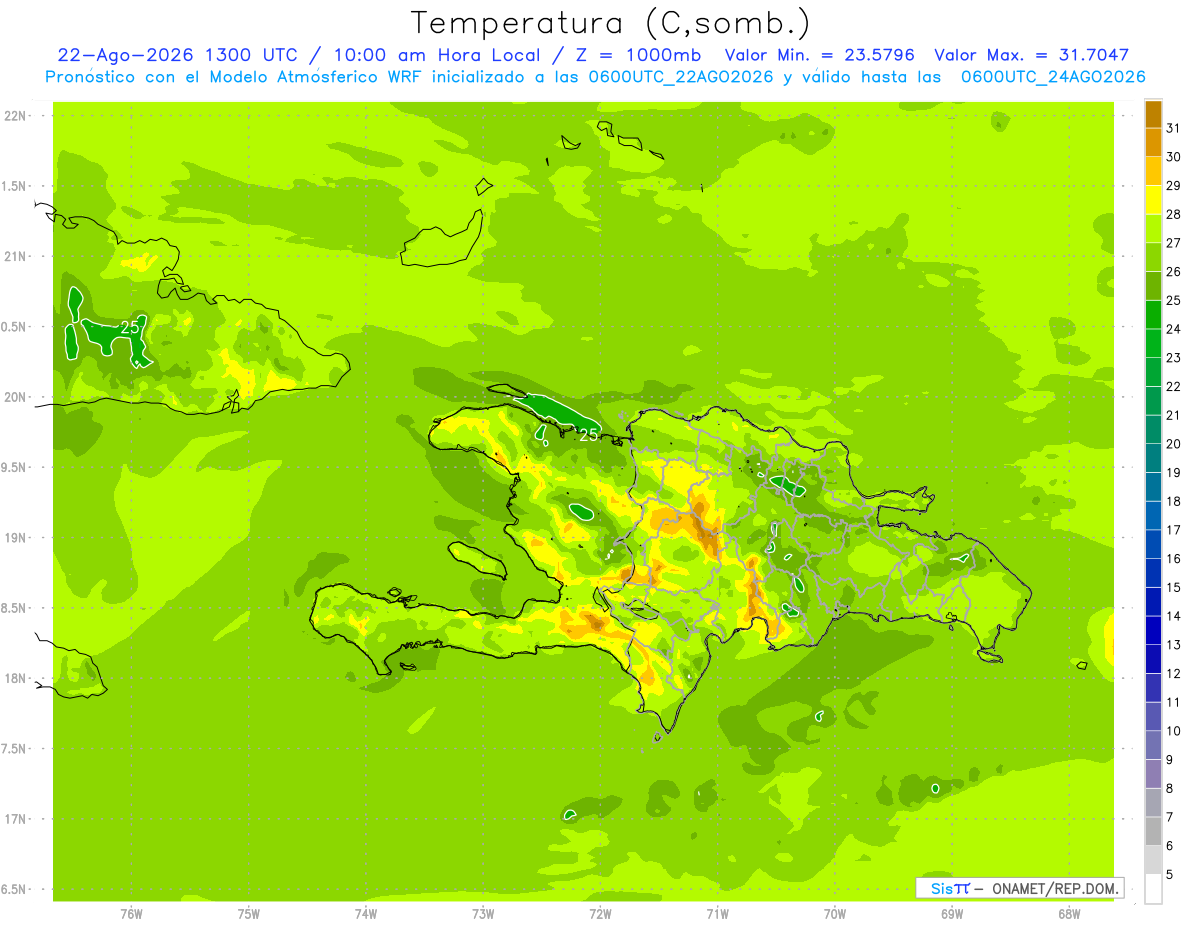
Task: Click the '22N' latitude label
Action: pos(14,115)
